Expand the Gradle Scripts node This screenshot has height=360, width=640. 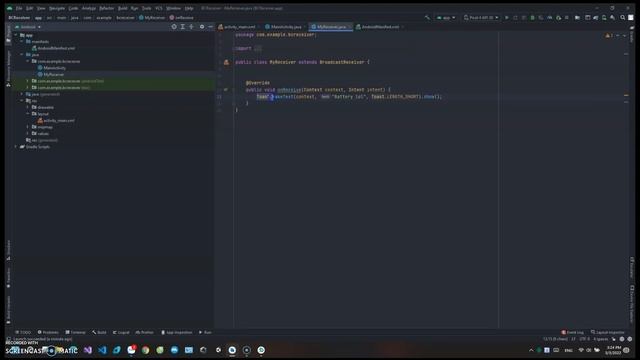coord(16,147)
